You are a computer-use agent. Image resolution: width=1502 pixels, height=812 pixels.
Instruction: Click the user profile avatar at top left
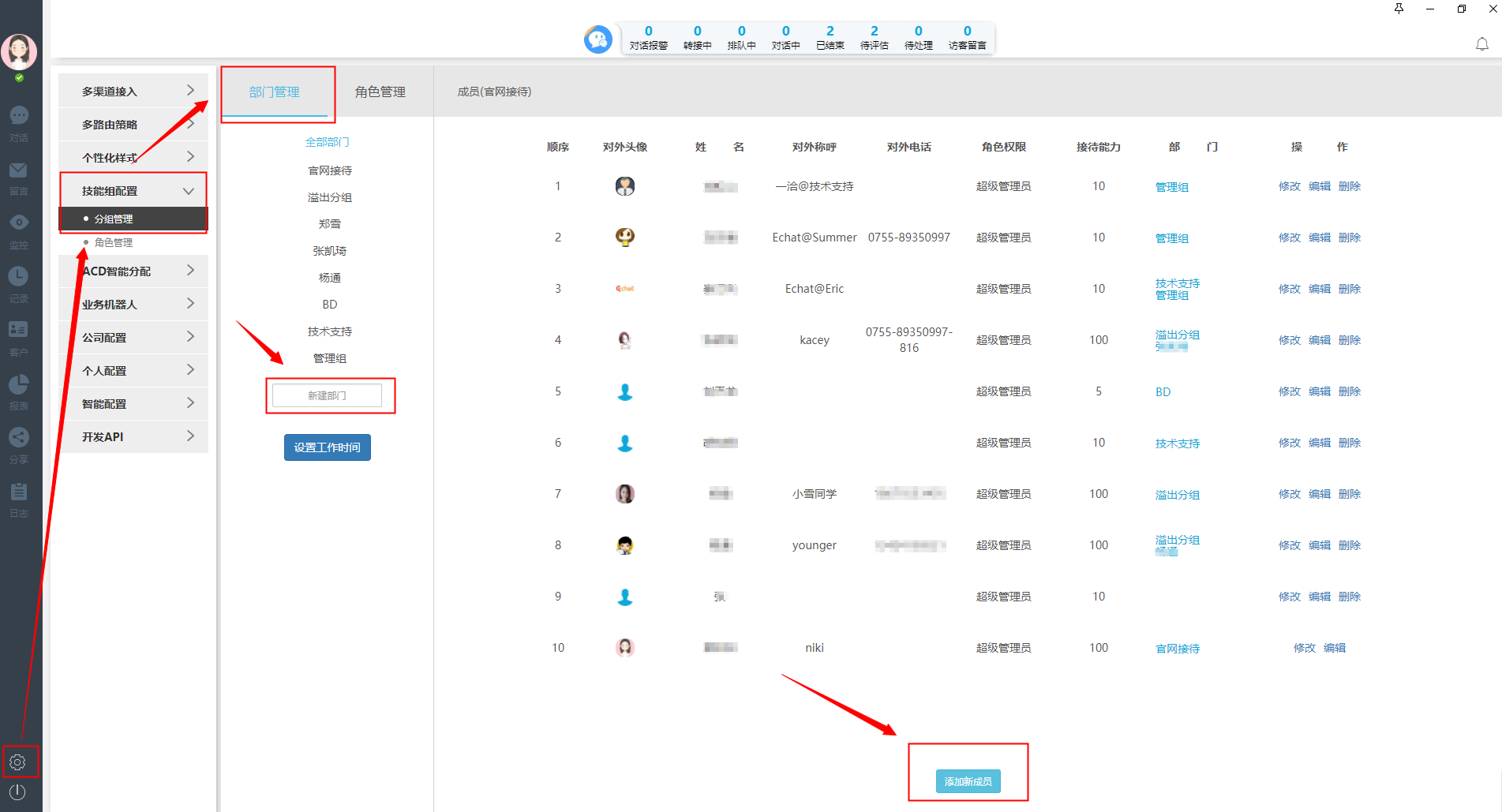point(19,52)
